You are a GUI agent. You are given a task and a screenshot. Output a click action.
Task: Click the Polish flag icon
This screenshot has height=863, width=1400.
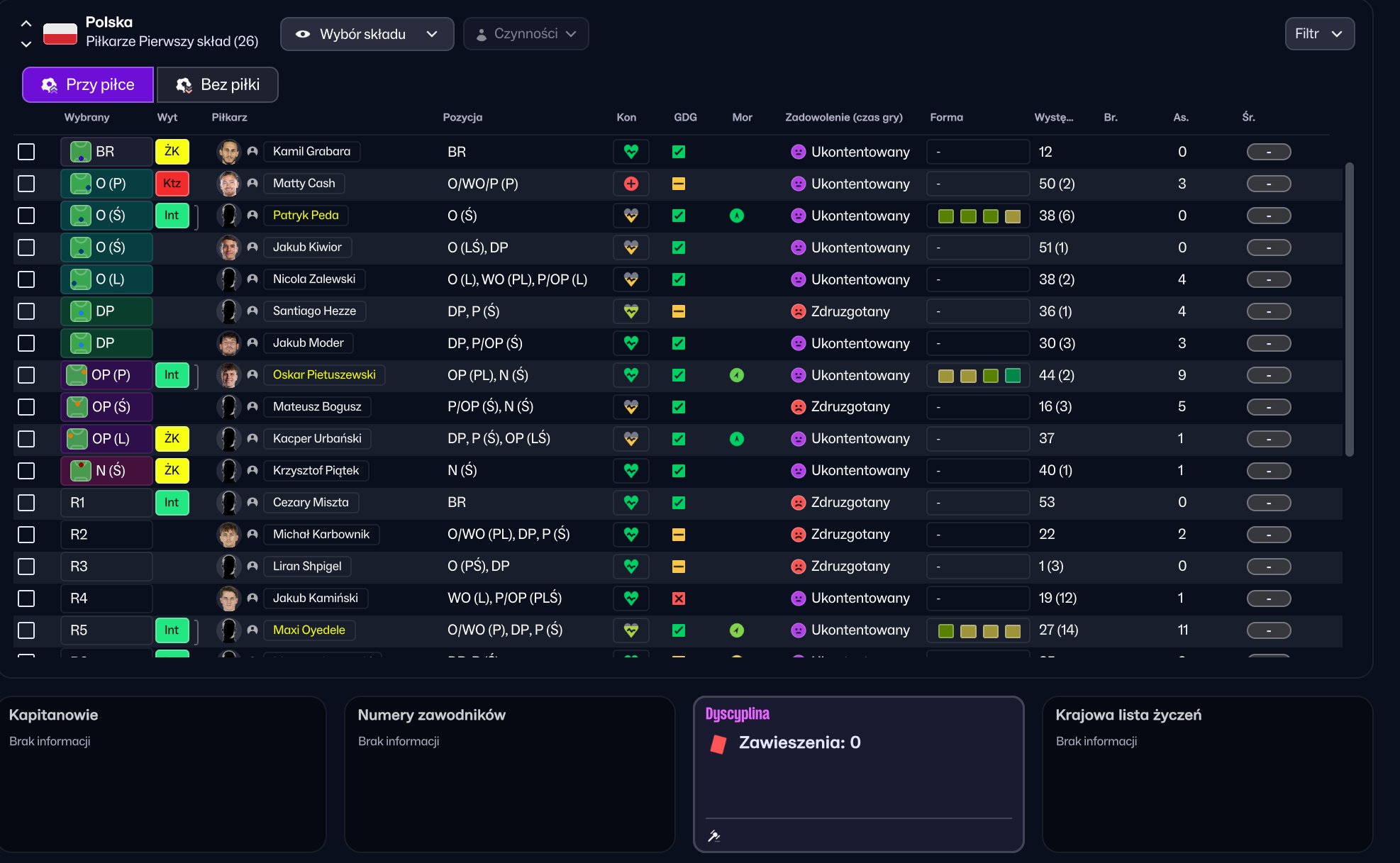pos(60,33)
